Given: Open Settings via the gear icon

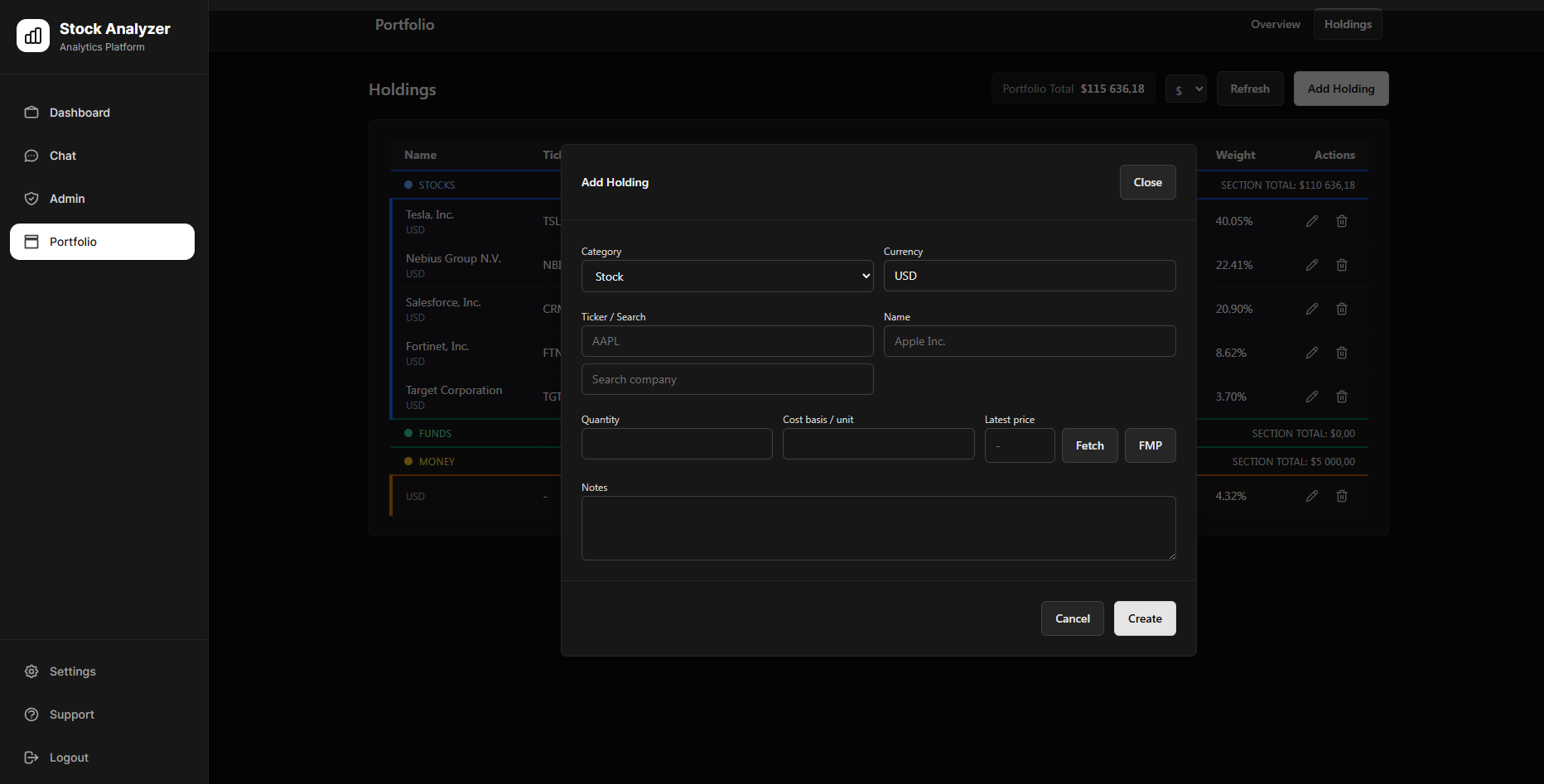Looking at the screenshot, I should [x=31, y=671].
